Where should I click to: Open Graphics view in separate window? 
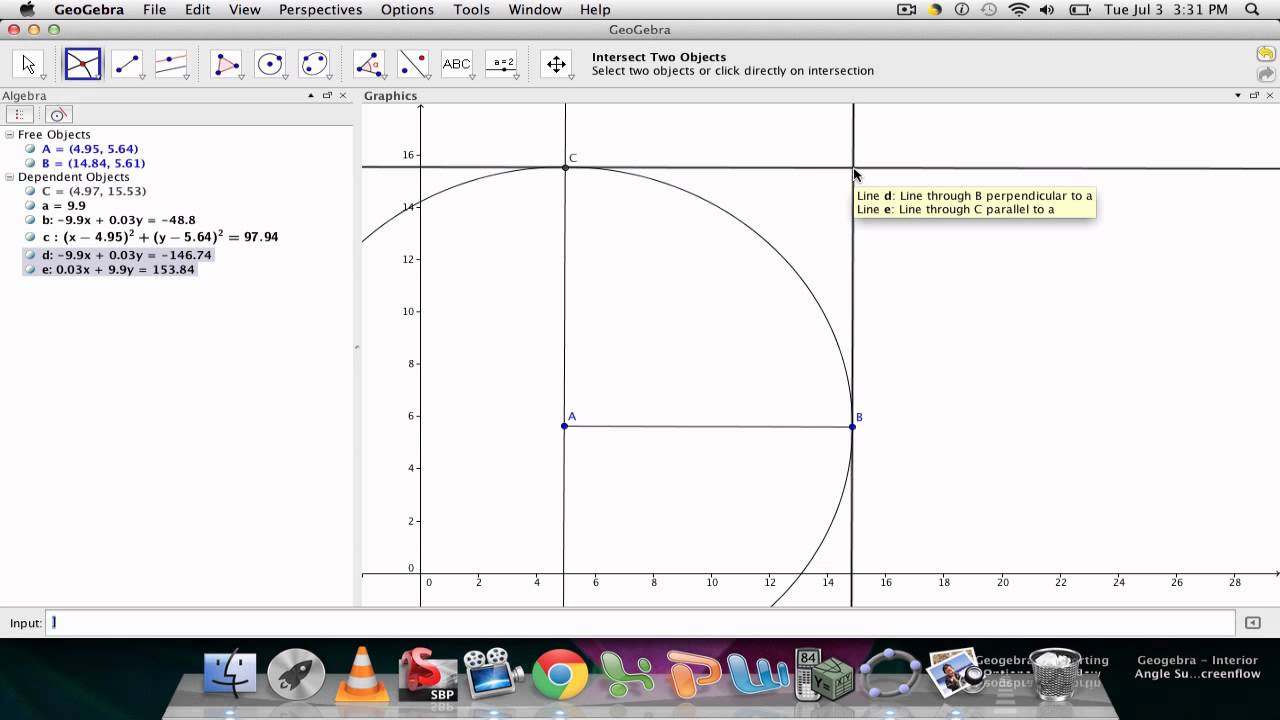[x=1254, y=96]
